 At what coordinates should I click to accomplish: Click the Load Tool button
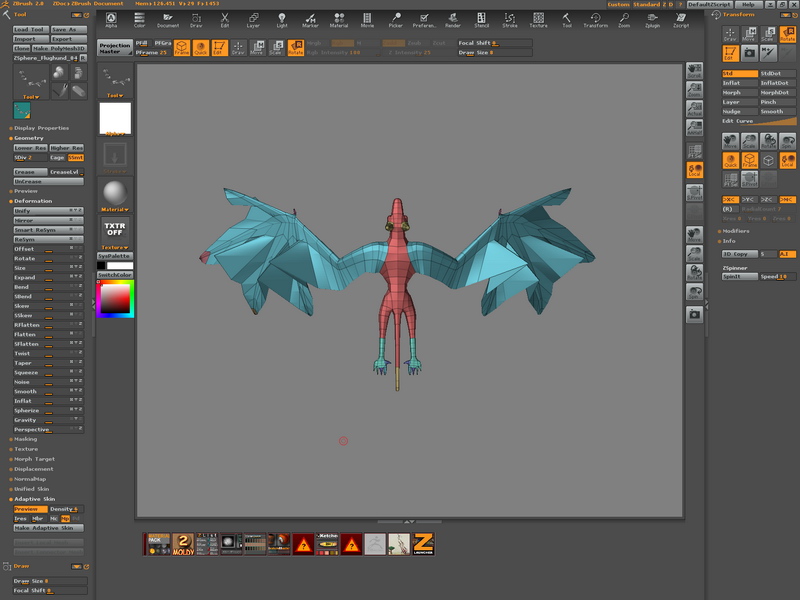(x=31, y=30)
